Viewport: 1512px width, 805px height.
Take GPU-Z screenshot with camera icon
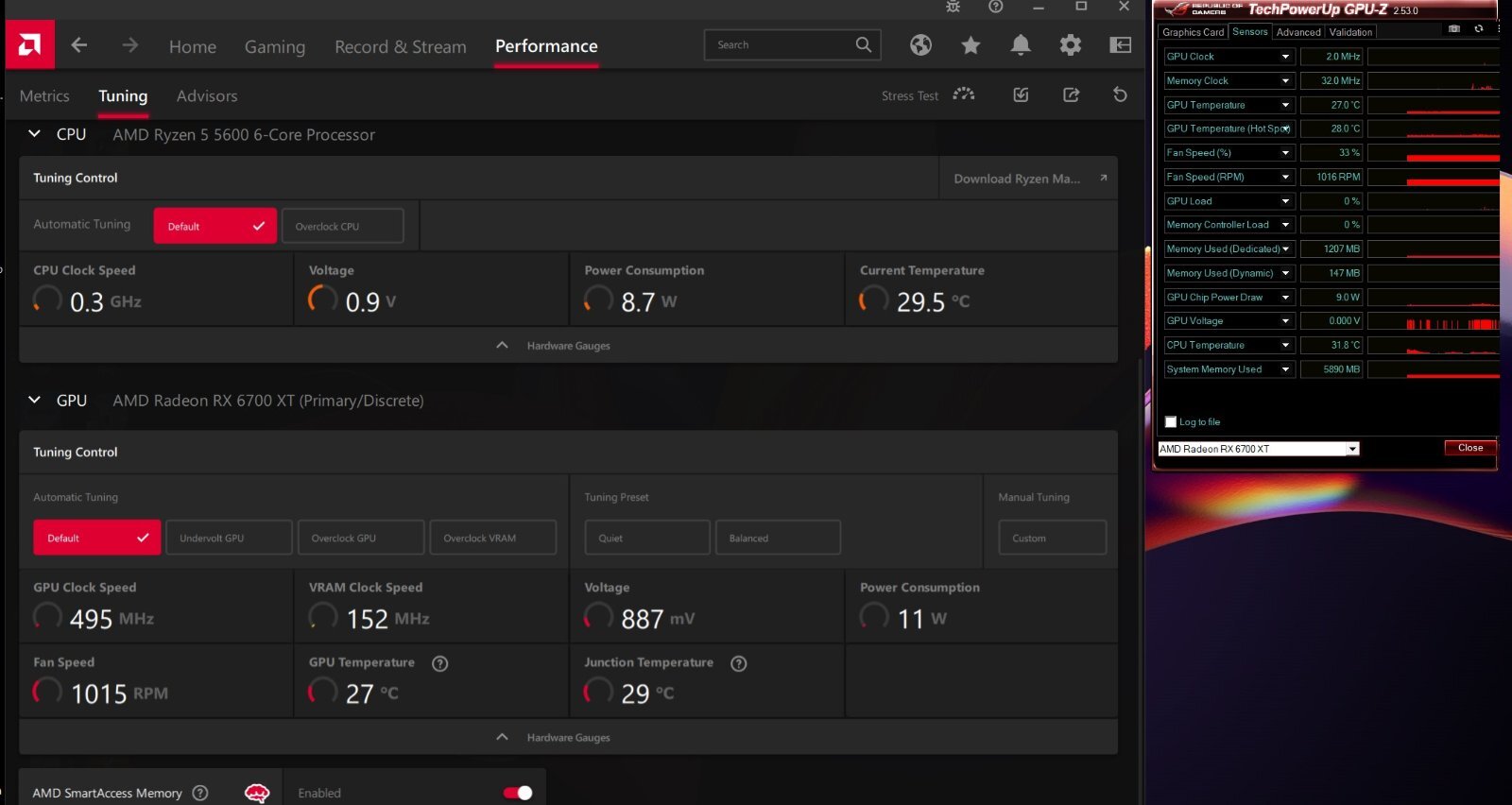1454,29
